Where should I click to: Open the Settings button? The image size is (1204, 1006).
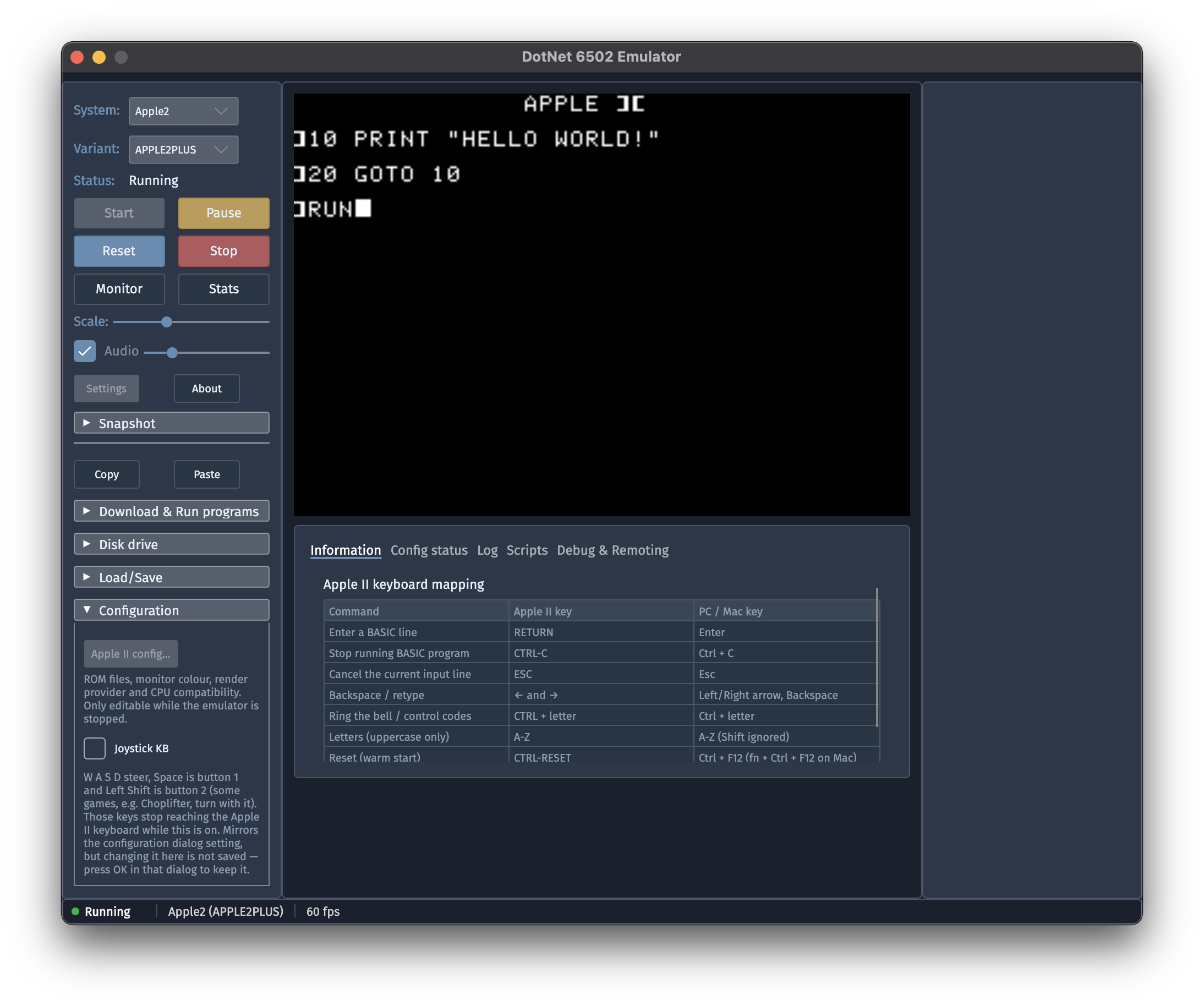(107, 389)
